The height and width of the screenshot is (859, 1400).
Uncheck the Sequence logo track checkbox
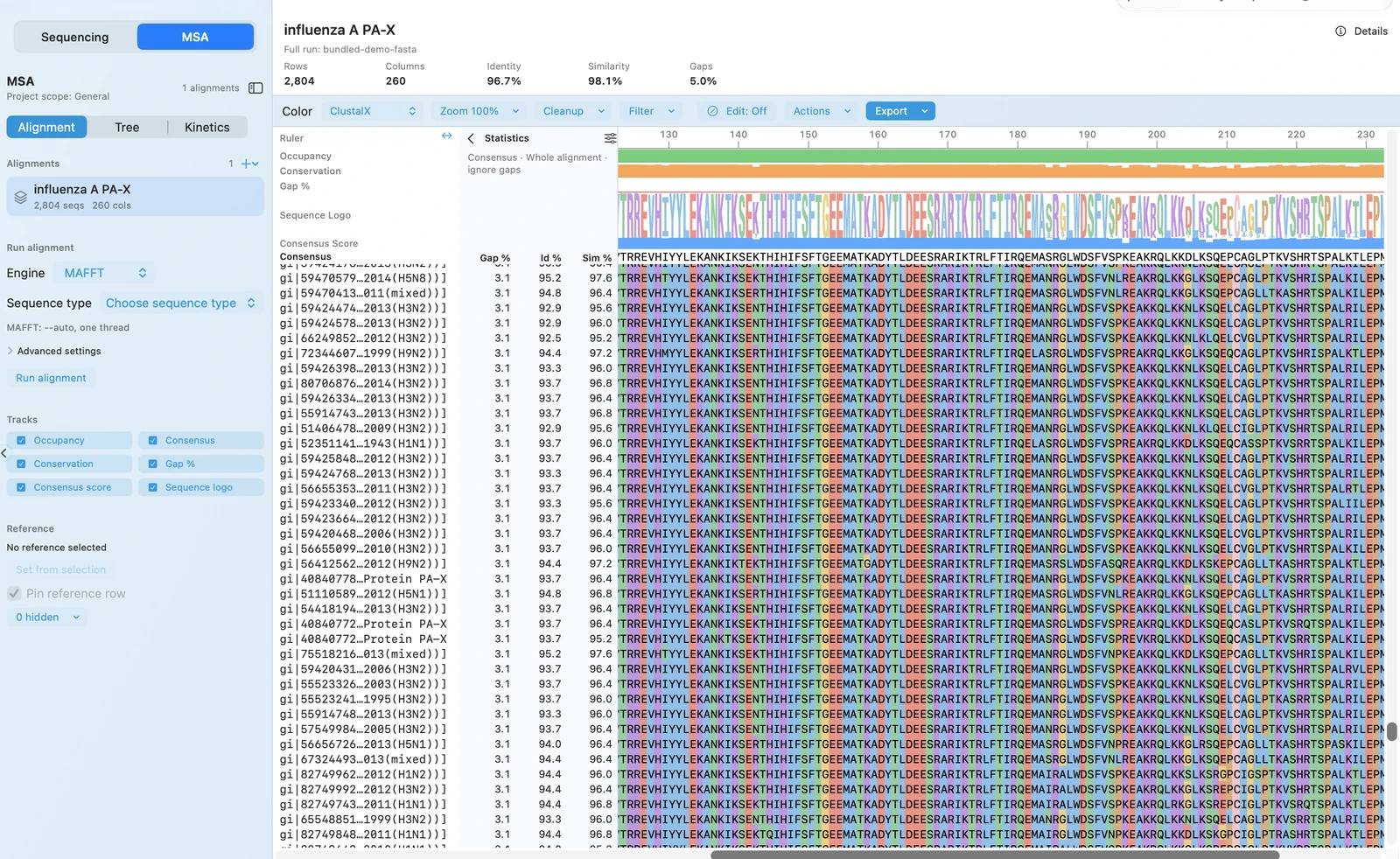coord(153,488)
